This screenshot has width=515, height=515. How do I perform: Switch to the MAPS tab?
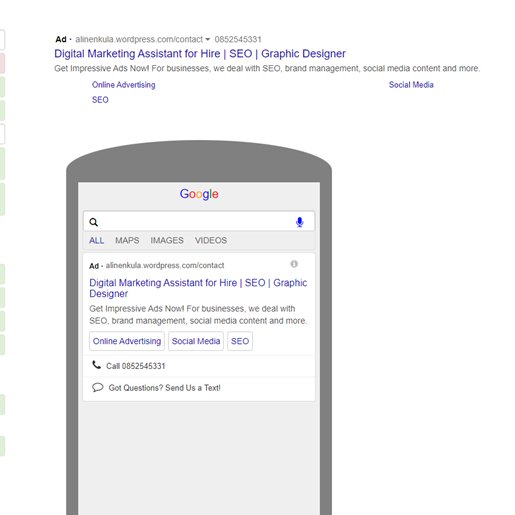point(127,240)
